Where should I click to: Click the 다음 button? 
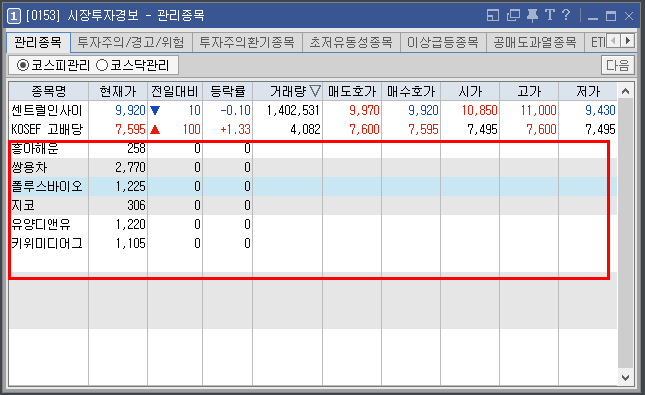point(618,65)
